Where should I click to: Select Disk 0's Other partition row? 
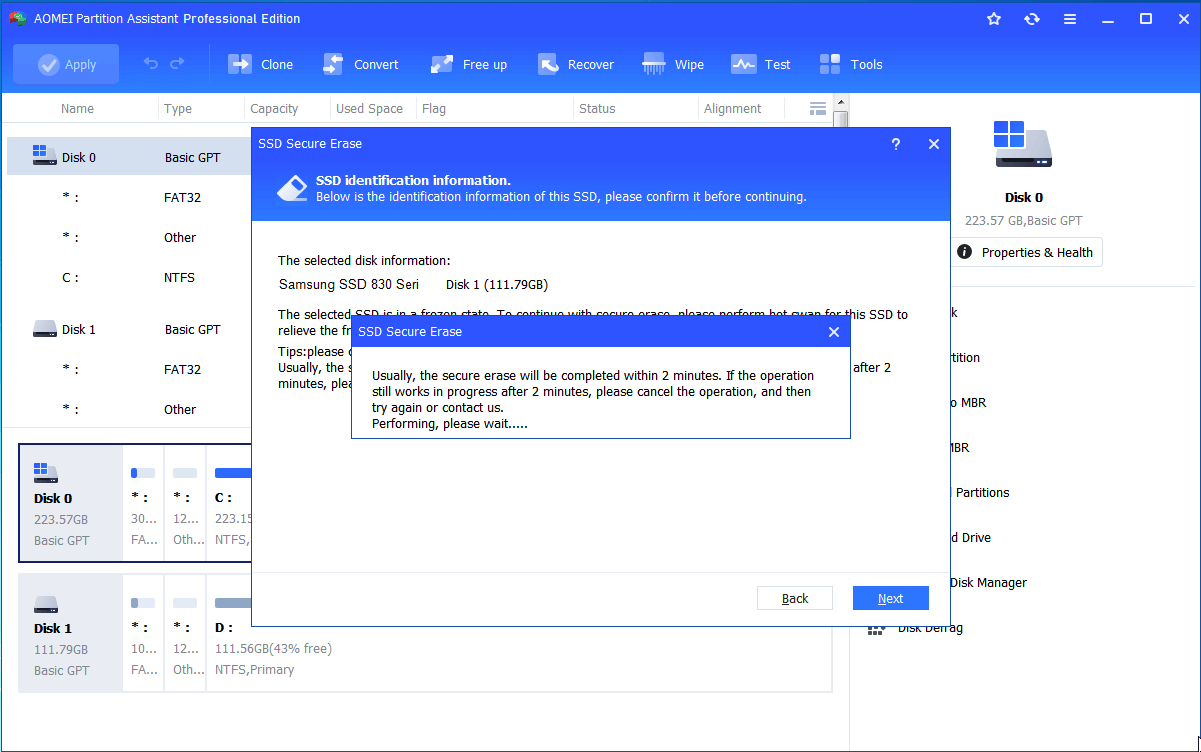pyautogui.click(x=129, y=237)
